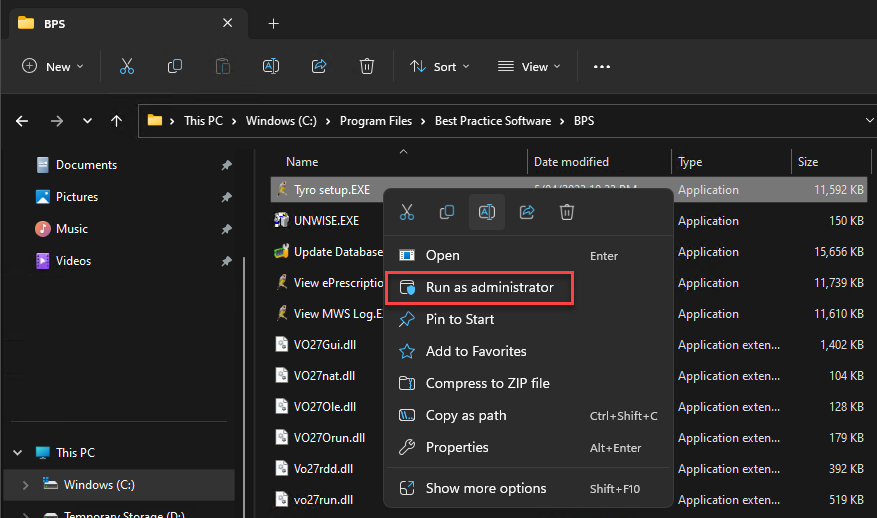This screenshot has width=877, height=518.
Task: Unpin Documents using its pin icon
Action: click(x=227, y=165)
